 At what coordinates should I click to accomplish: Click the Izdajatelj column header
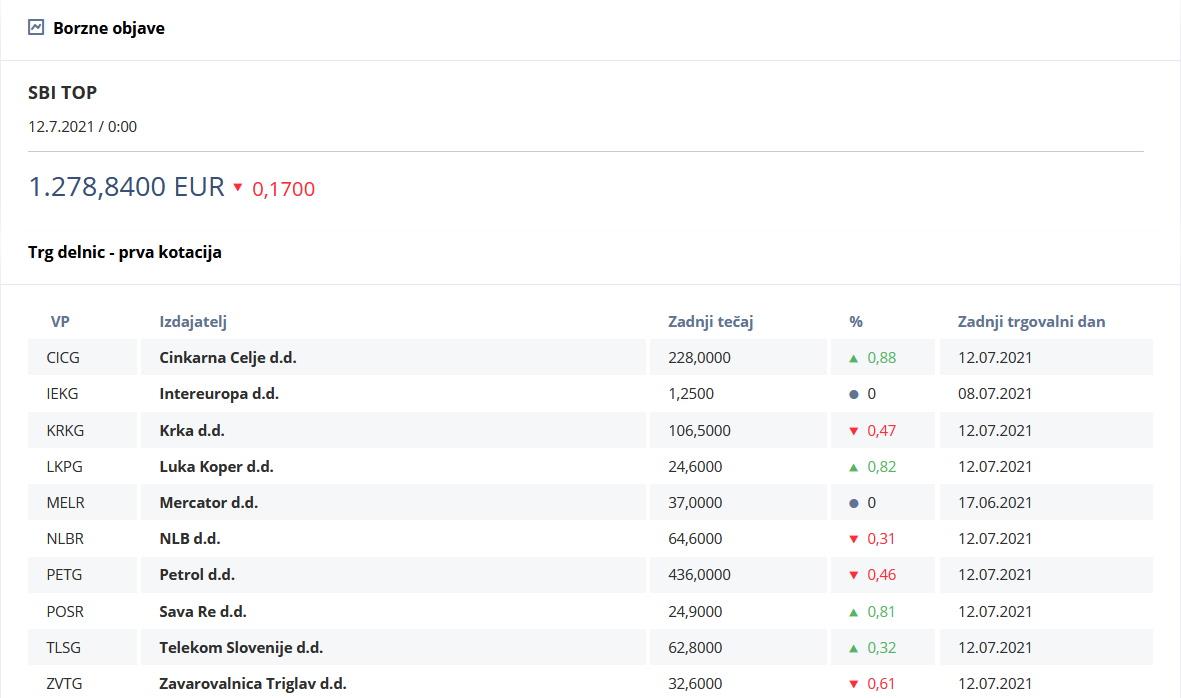click(x=193, y=322)
